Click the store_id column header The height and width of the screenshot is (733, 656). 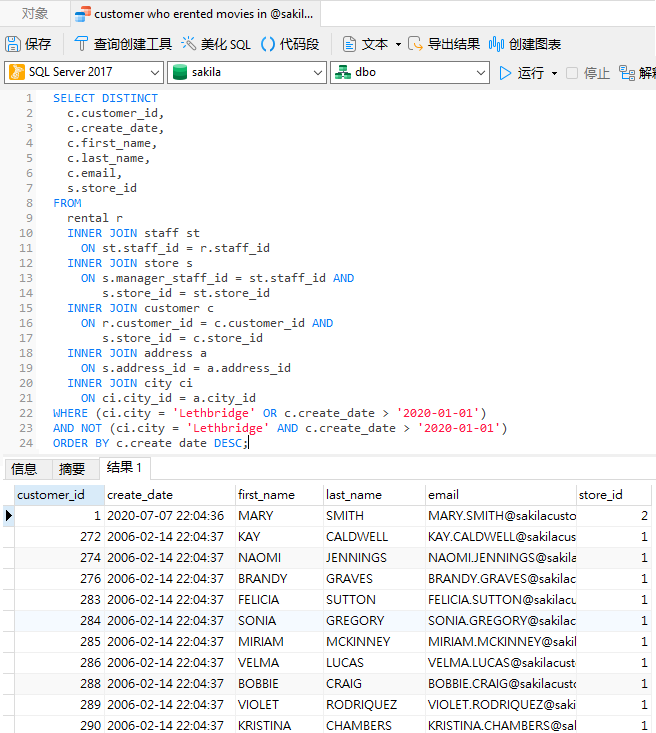[x=614, y=495]
